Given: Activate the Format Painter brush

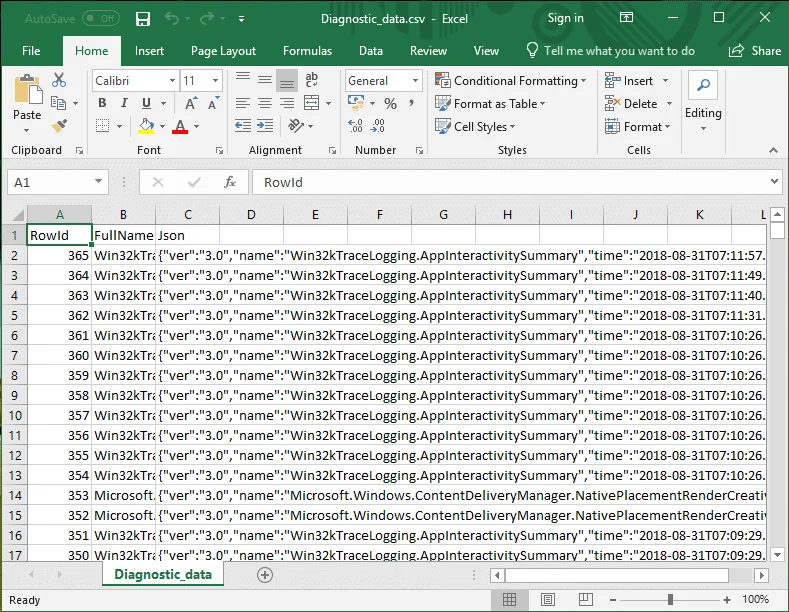Looking at the screenshot, I should pyautogui.click(x=59, y=125).
